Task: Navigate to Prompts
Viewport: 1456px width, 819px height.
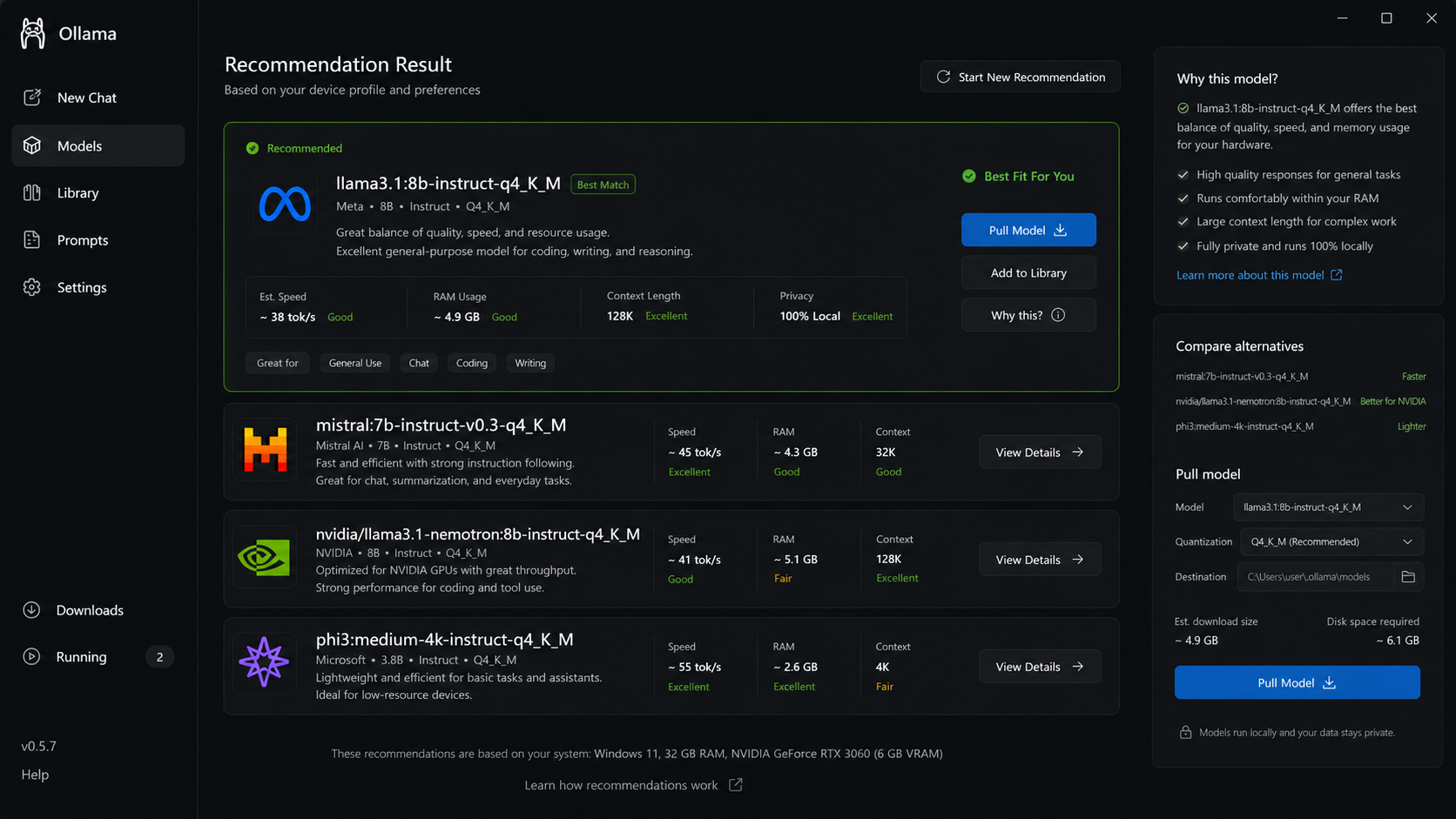Action: 98,239
